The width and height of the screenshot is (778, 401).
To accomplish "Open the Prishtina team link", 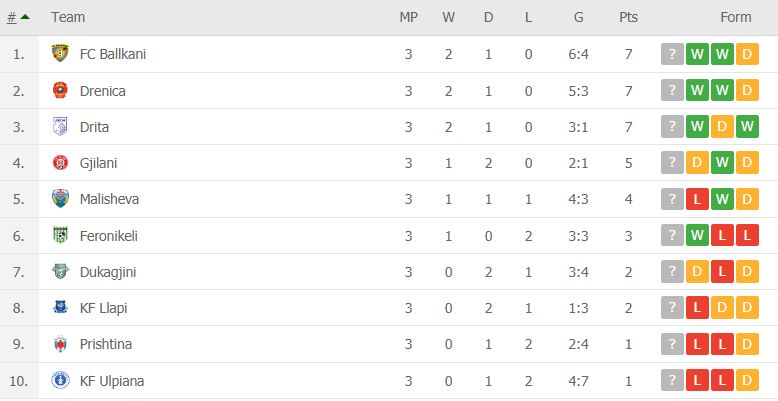I will (106, 344).
